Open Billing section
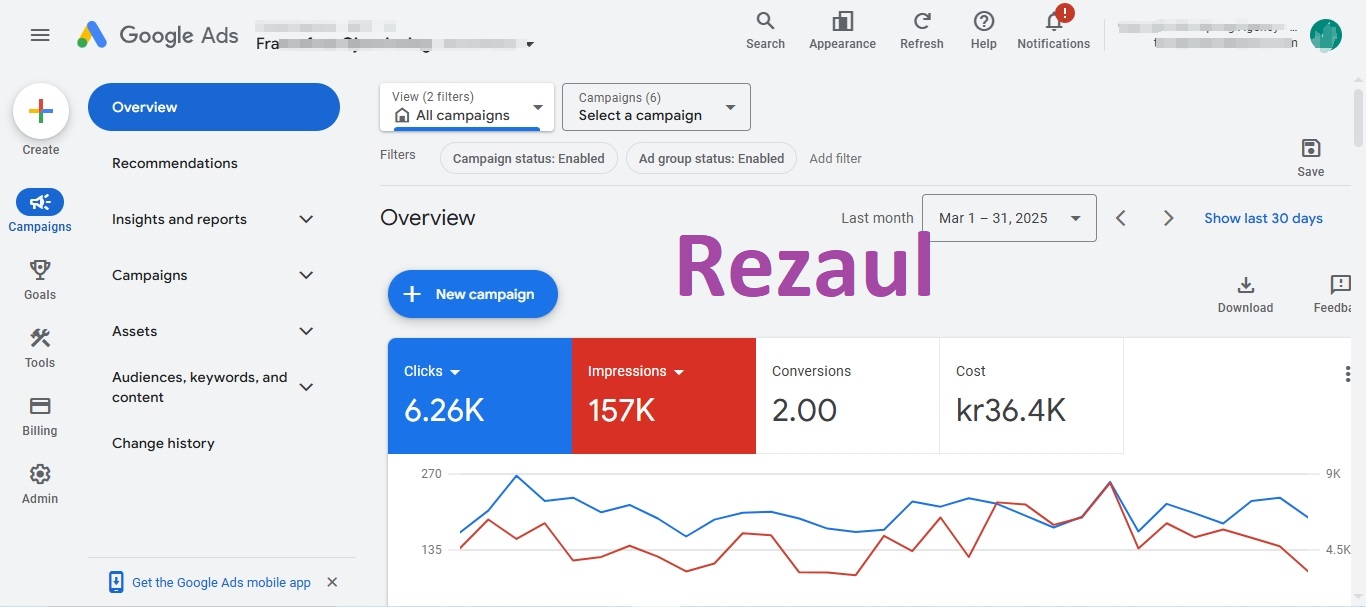 40,415
